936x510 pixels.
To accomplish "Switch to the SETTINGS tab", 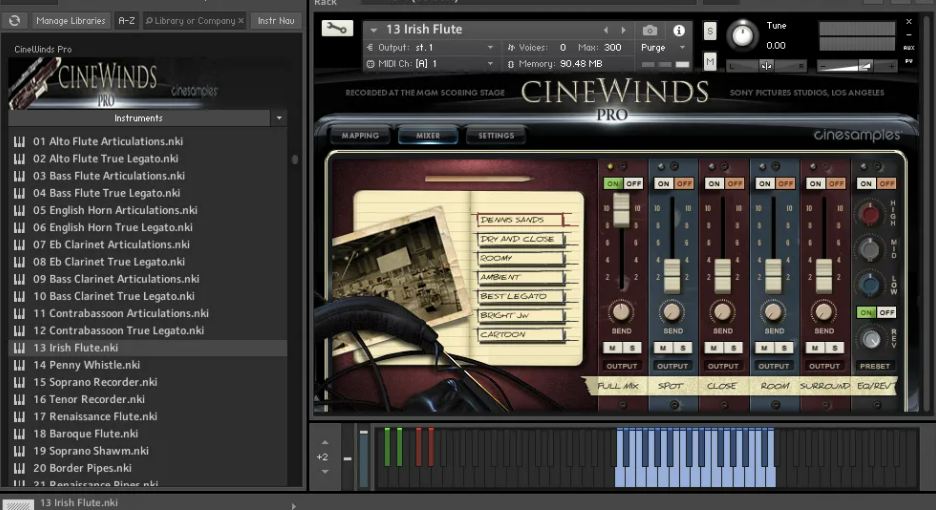I will [x=496, y=136].
